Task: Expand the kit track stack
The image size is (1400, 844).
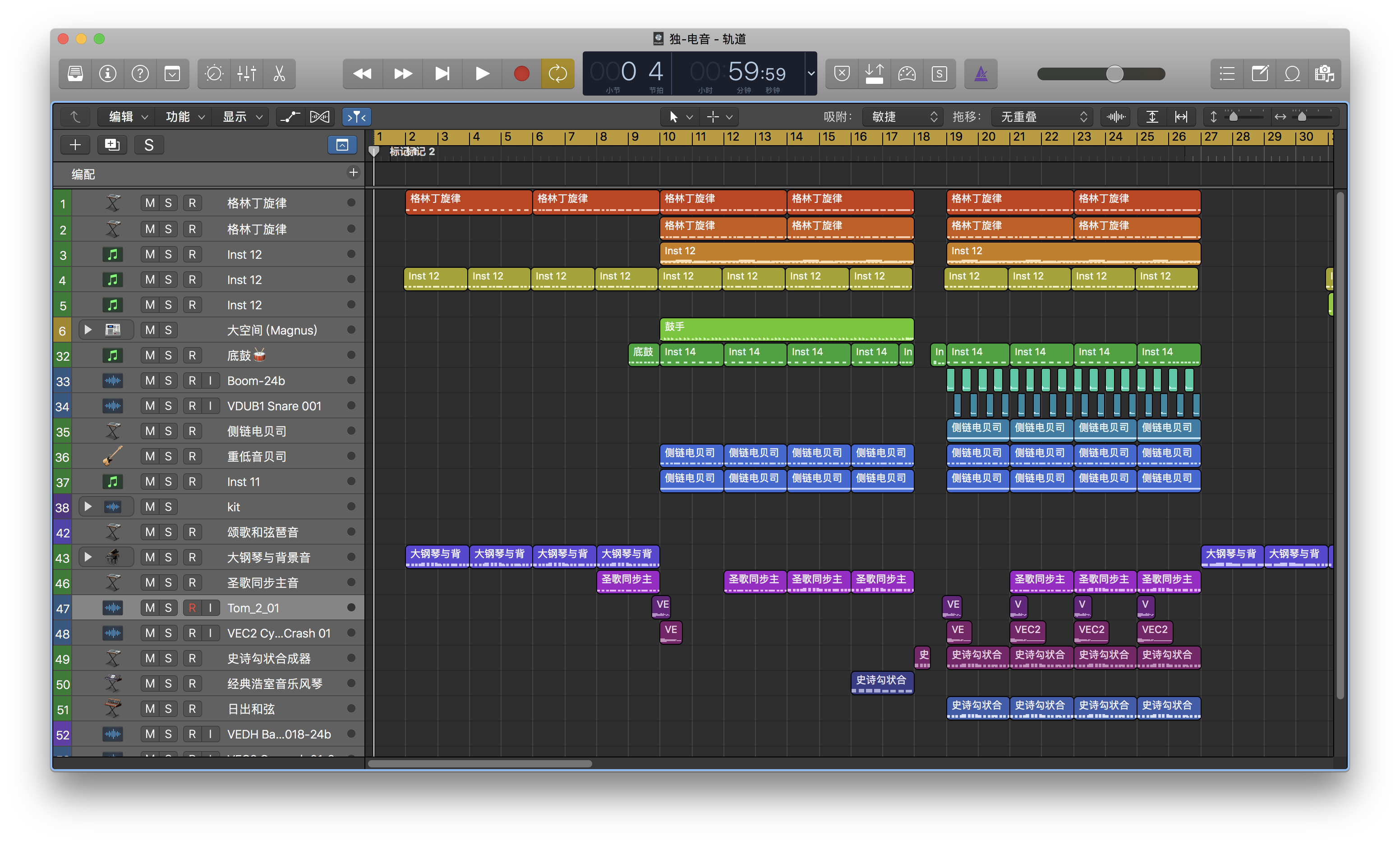Action: (88, 507)
